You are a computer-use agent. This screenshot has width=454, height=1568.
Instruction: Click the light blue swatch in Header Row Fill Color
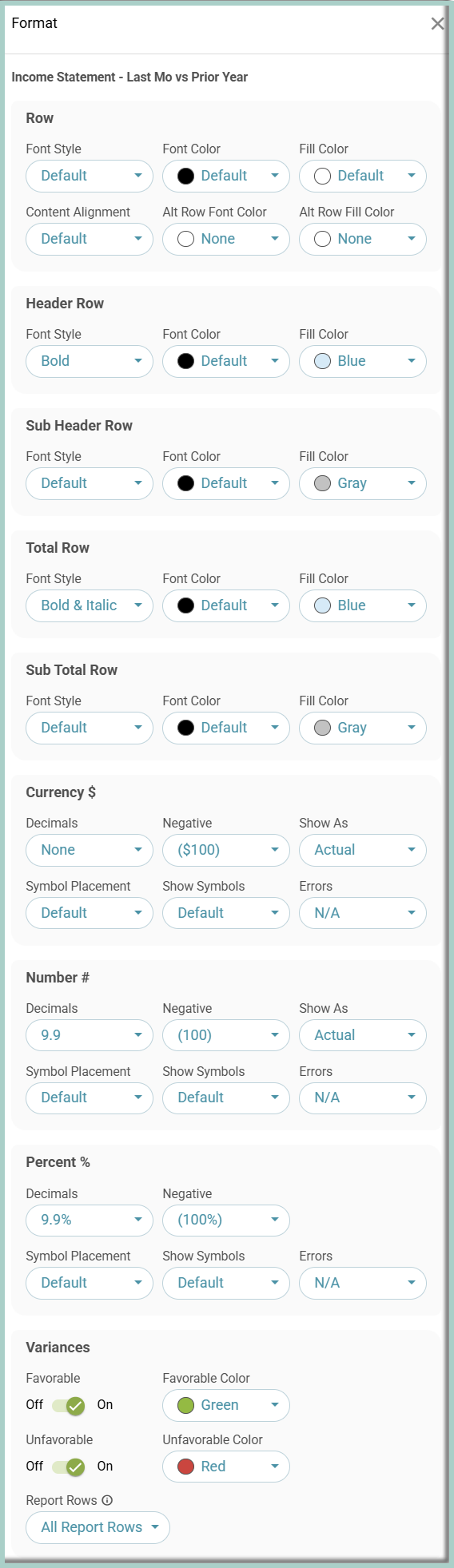pos(323,361)
